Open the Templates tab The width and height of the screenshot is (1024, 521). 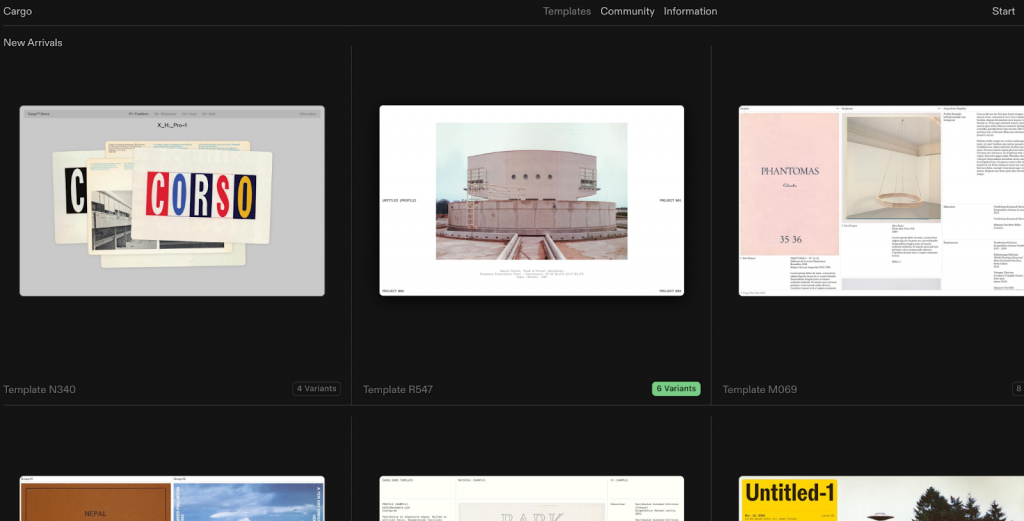(567, 12)
